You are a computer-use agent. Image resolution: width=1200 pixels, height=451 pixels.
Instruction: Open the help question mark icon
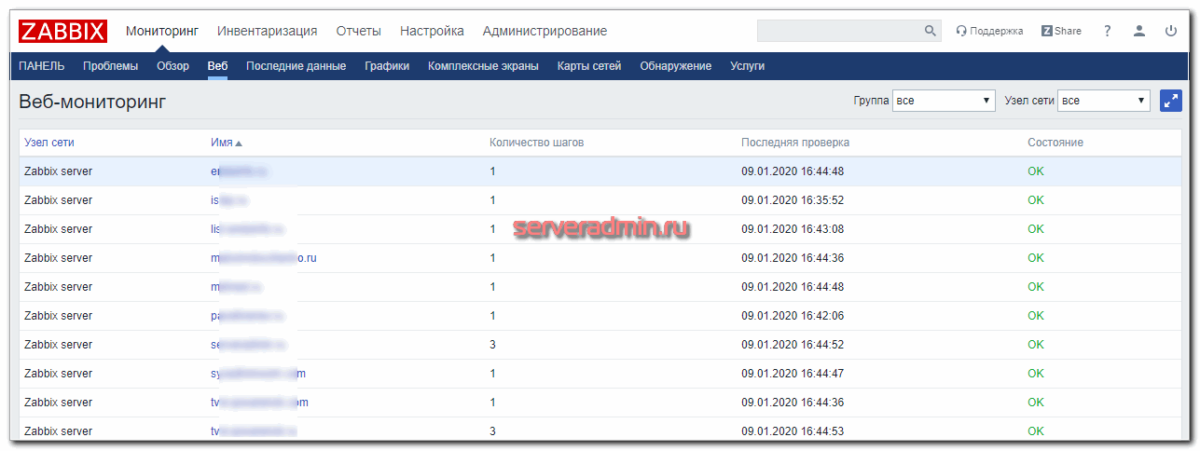pos(1107,31)
